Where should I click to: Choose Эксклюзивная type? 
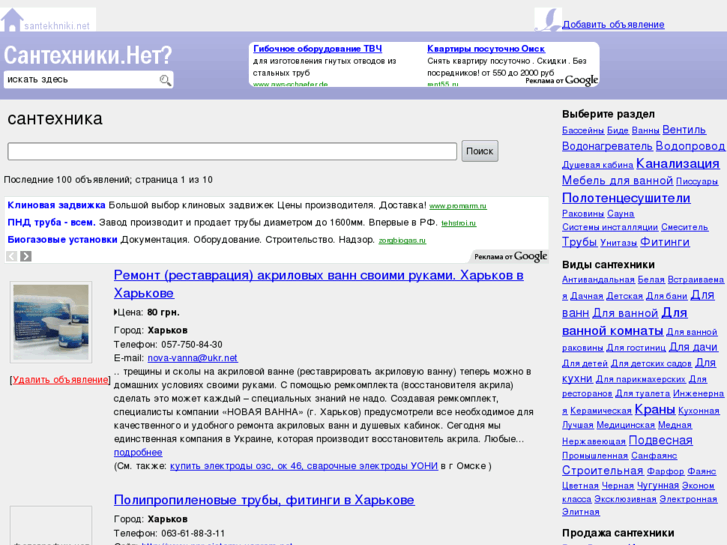(x=625, y=499)
